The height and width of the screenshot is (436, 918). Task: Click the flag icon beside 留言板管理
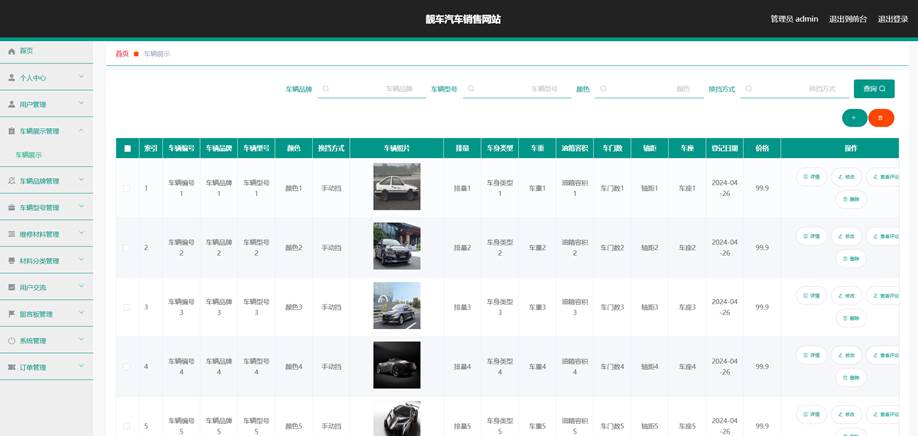pyautogui.click(x=11, y=314)
